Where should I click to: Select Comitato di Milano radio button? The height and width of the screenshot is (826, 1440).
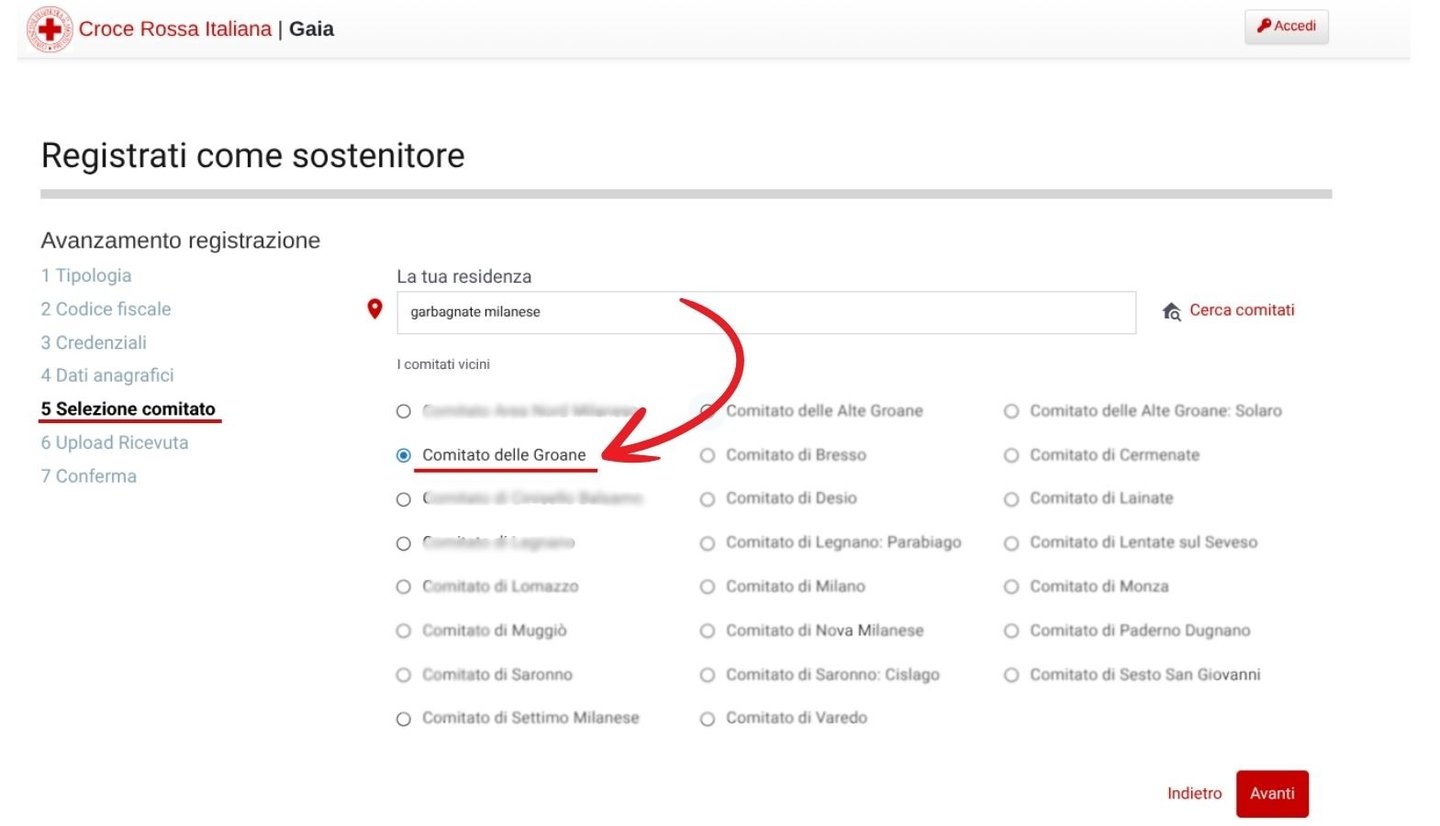click(708, 587)
